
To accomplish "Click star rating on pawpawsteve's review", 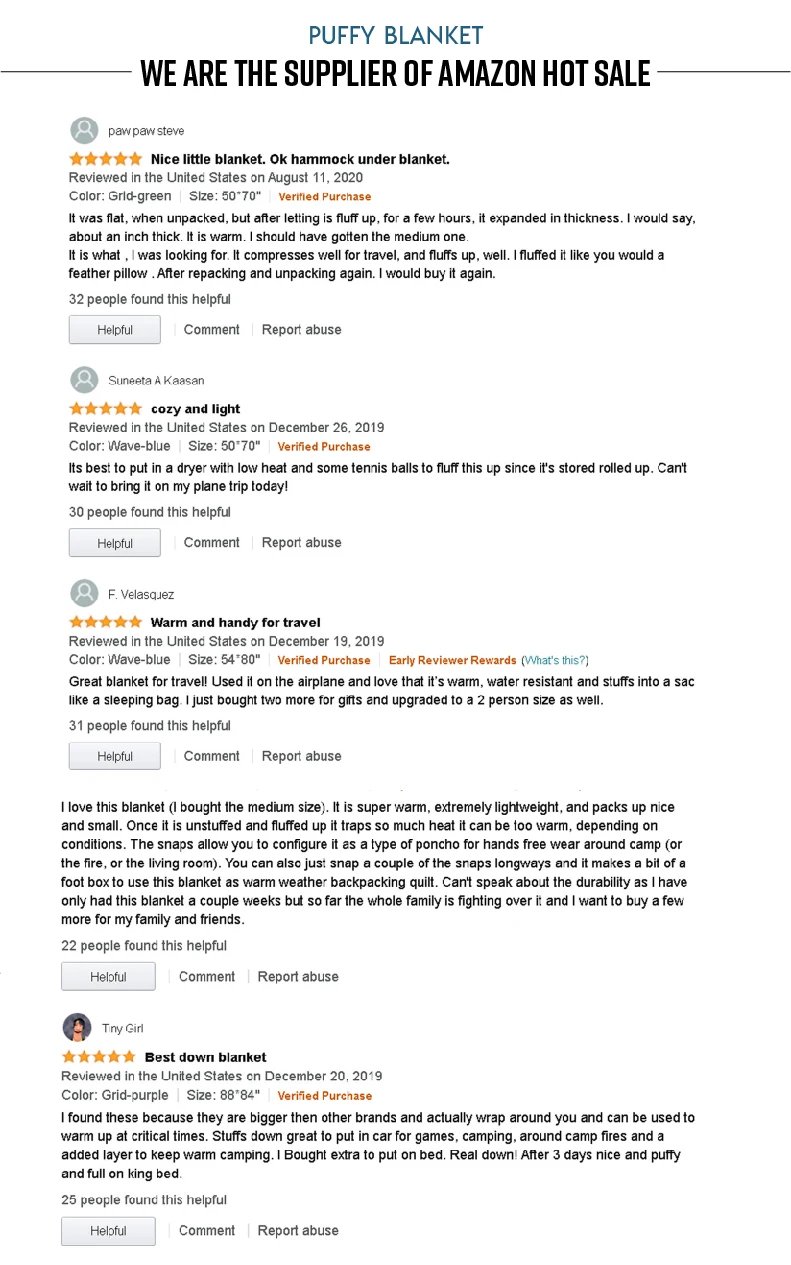I will [x=105, y=159].
